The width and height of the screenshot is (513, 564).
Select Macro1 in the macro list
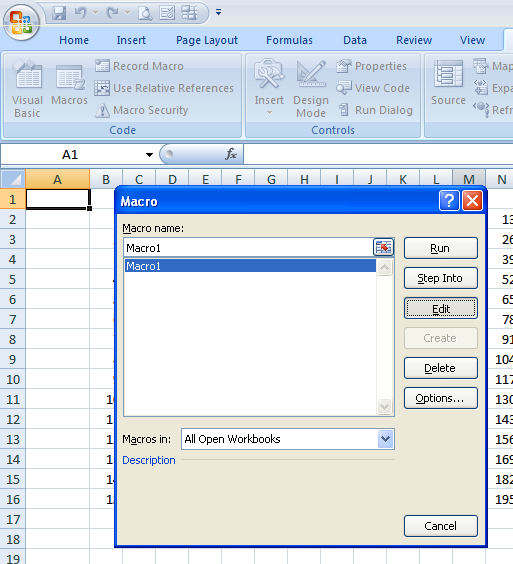click(250, 266)
